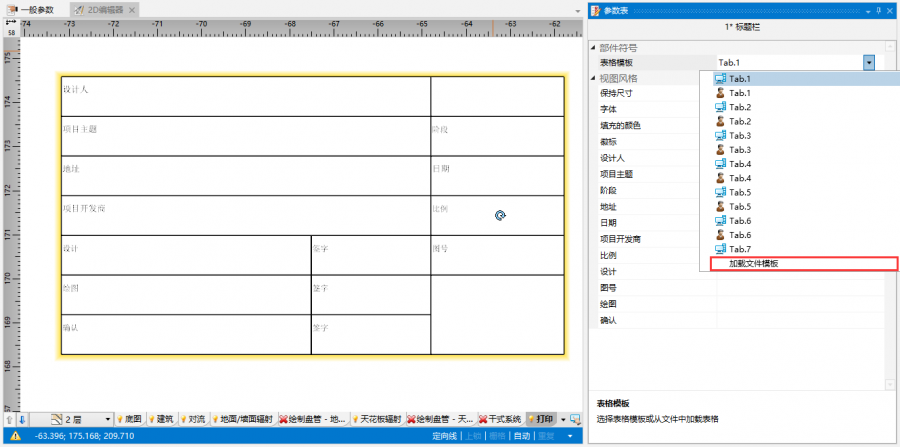Click 加载文件模板 to load a template file

(x=753, y=264)
